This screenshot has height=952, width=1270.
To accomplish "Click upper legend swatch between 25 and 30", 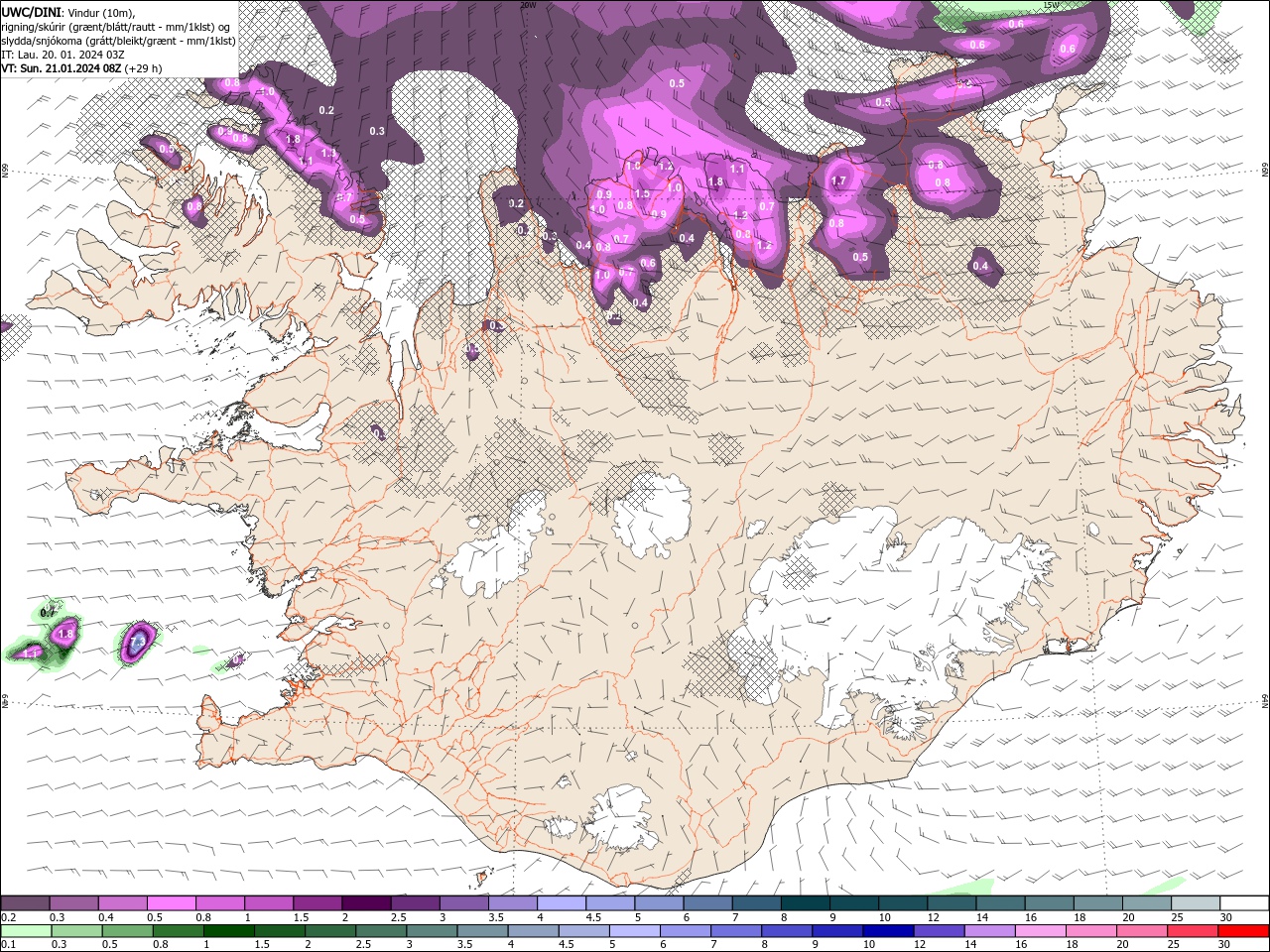I will [1197, 903].
